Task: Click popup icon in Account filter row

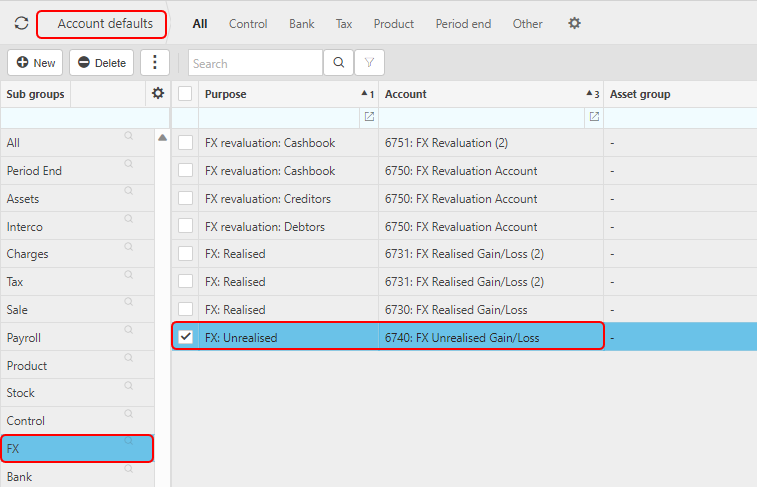Action: (594, 117)
